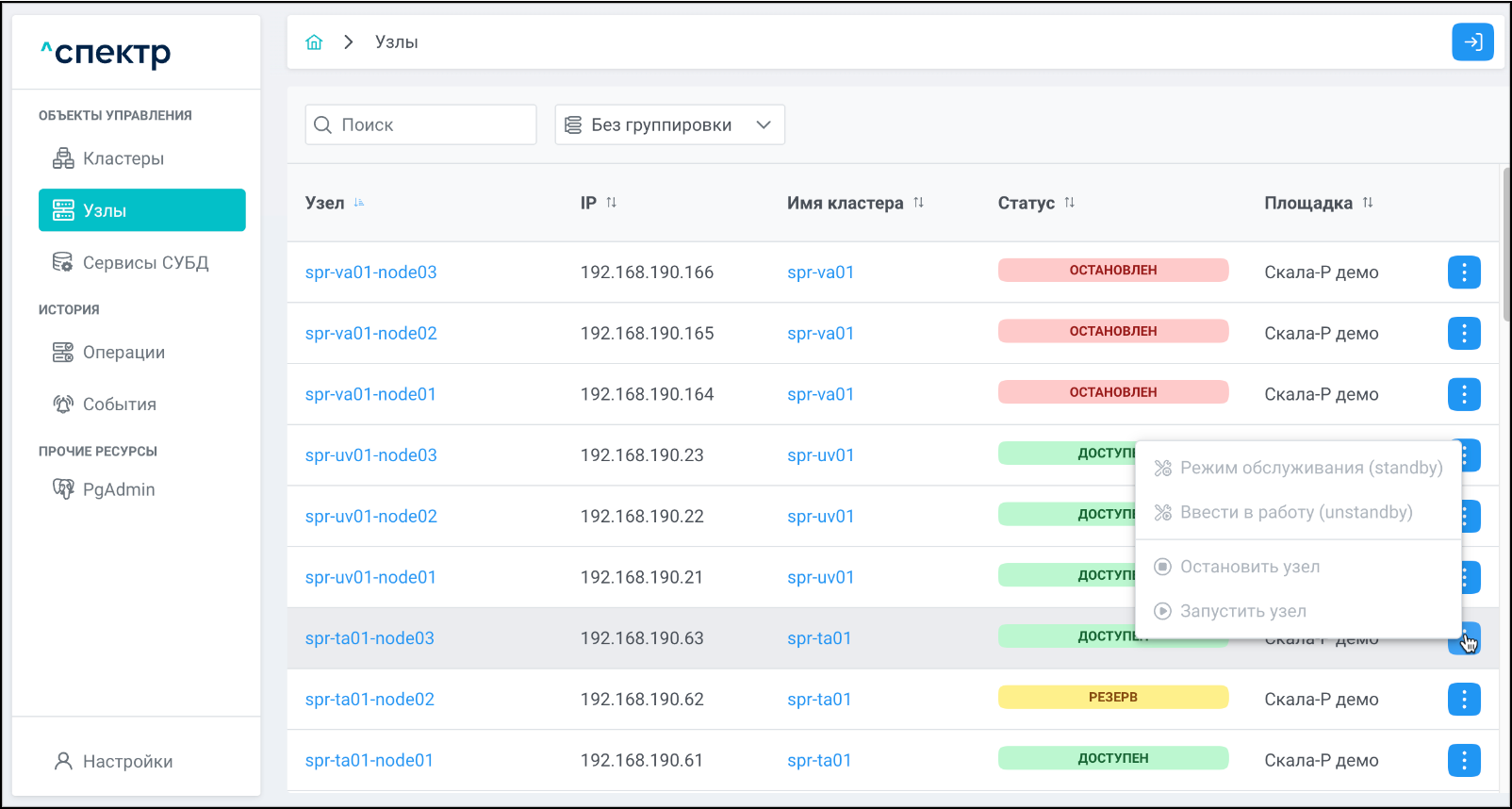
Task: Open spr-uv01-node02 node link
Action: coord(370,517)
